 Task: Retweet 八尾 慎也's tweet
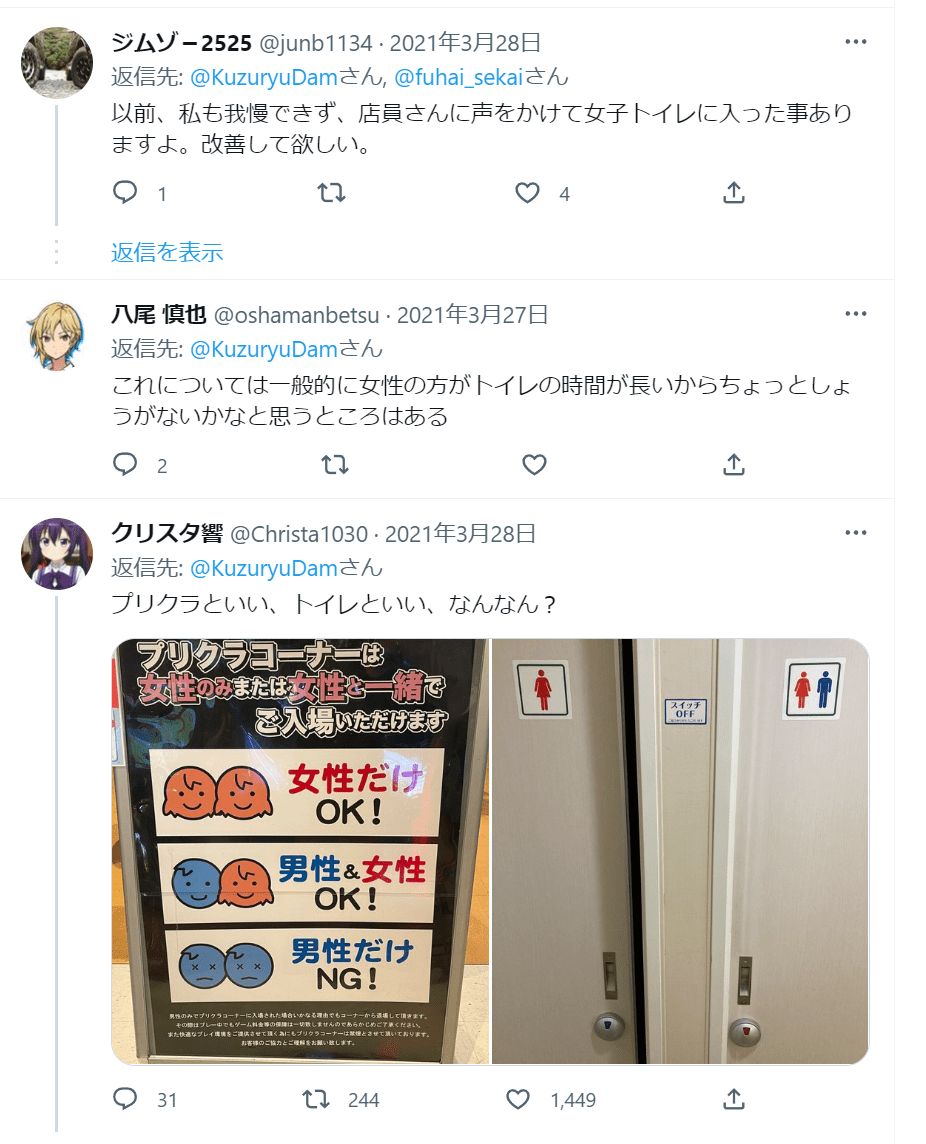coord(335,464)
